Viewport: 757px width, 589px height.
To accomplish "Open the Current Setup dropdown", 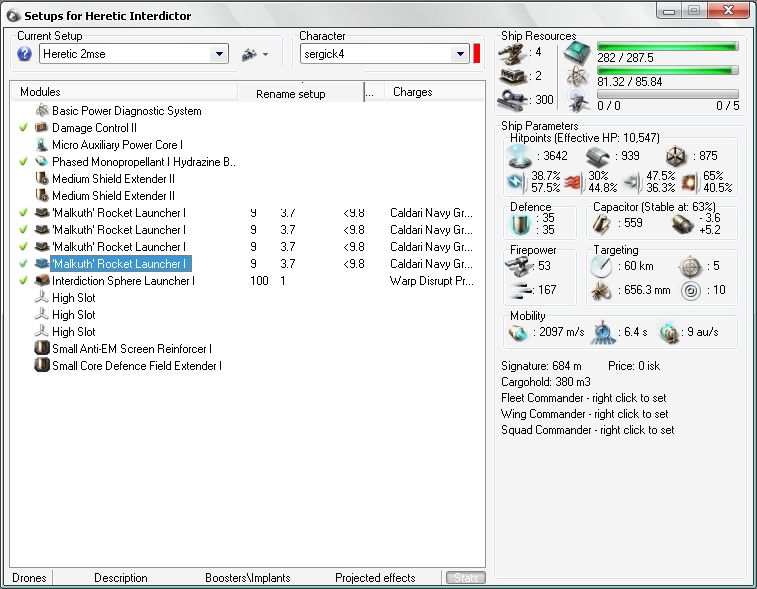I will (x=219, y=54).
